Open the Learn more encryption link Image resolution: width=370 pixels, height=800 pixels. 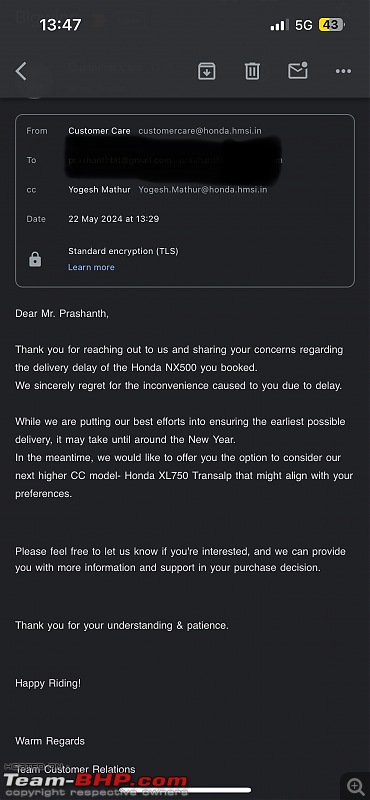pos(91,267)
